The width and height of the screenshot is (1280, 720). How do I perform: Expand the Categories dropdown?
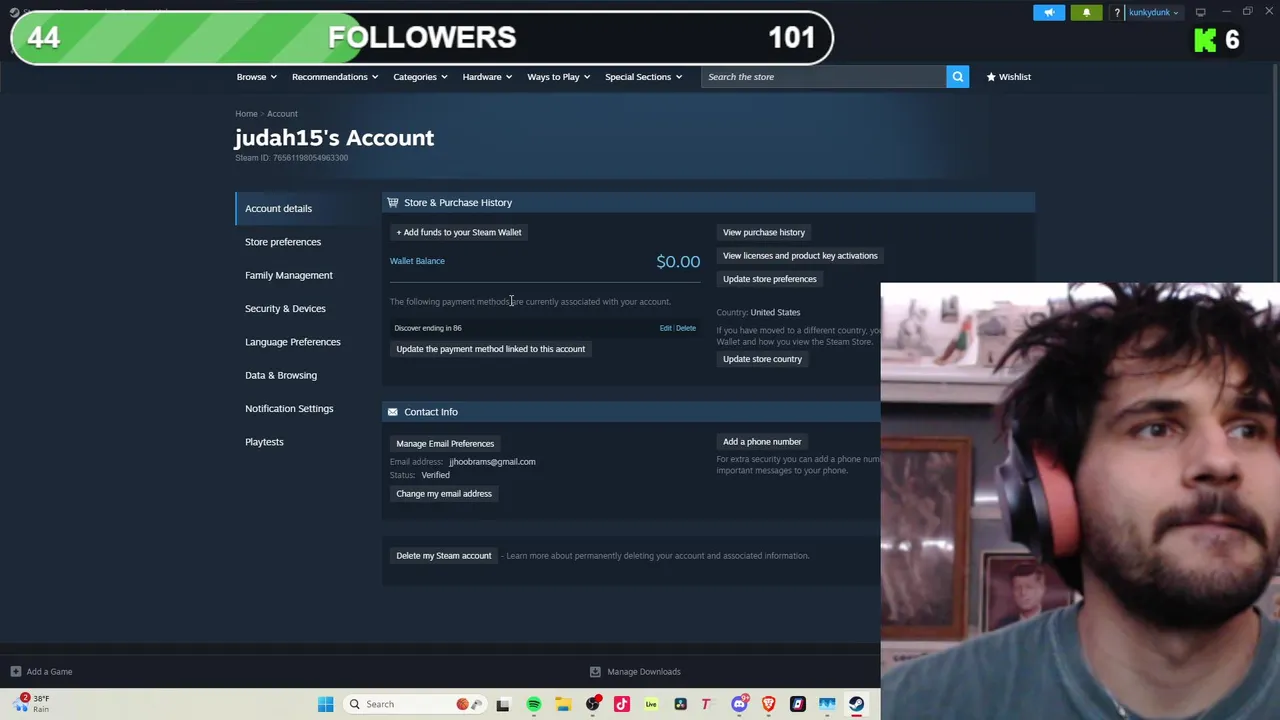pyautogui.click(x=420, y=77)
